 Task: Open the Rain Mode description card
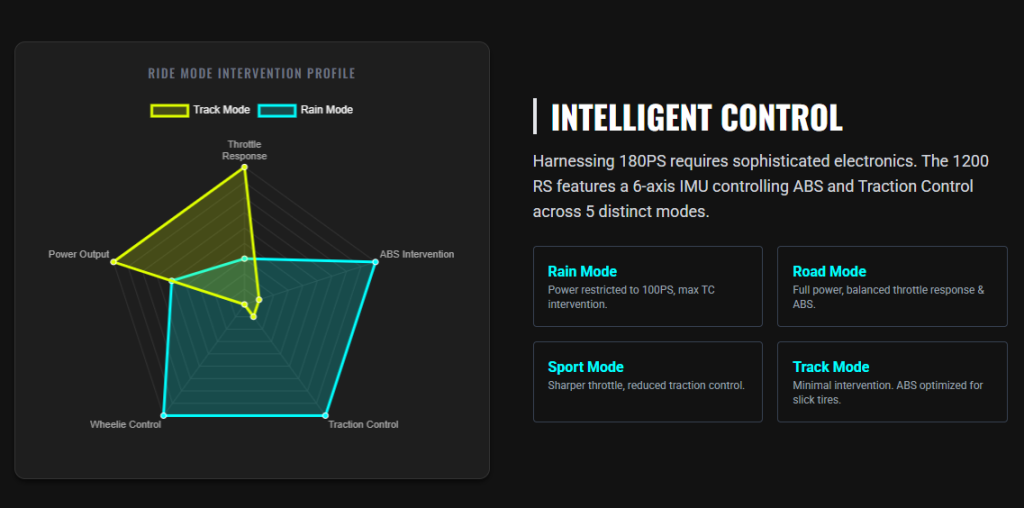647,286
